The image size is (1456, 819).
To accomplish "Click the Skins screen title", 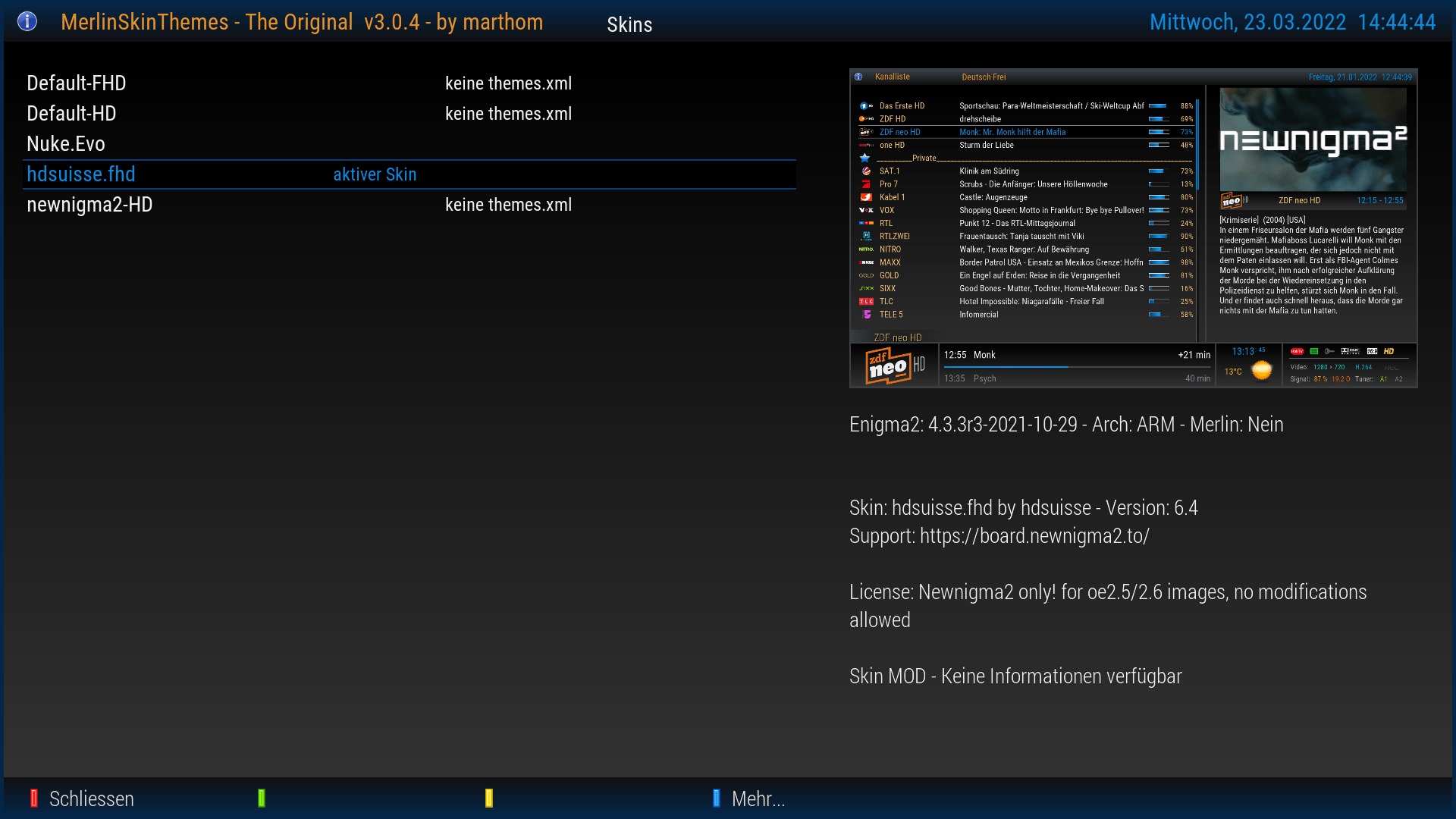I will click(629, 24).
